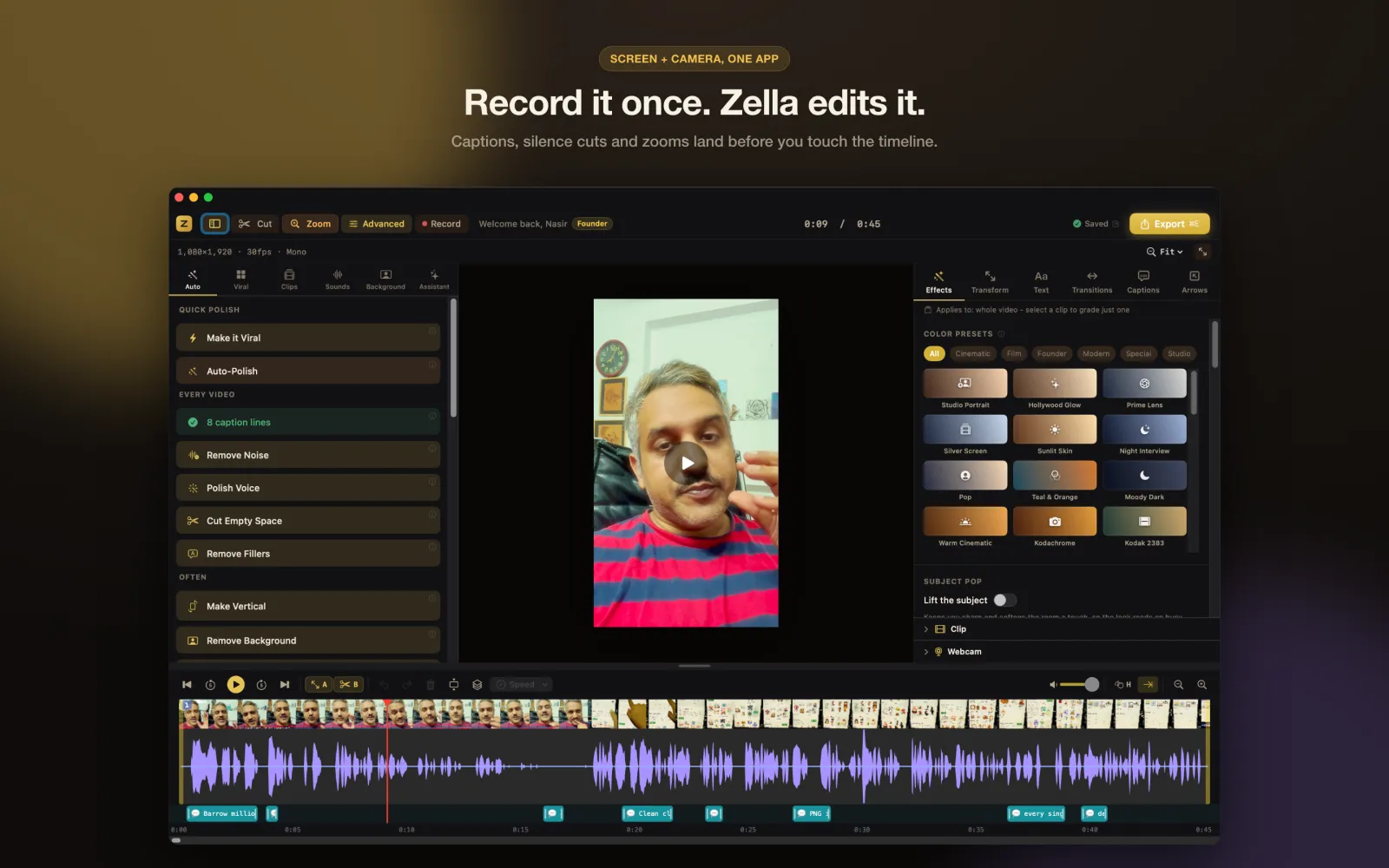Expand the Clip section
The width and height of the screenshot is (1389, 868).
1066,629
